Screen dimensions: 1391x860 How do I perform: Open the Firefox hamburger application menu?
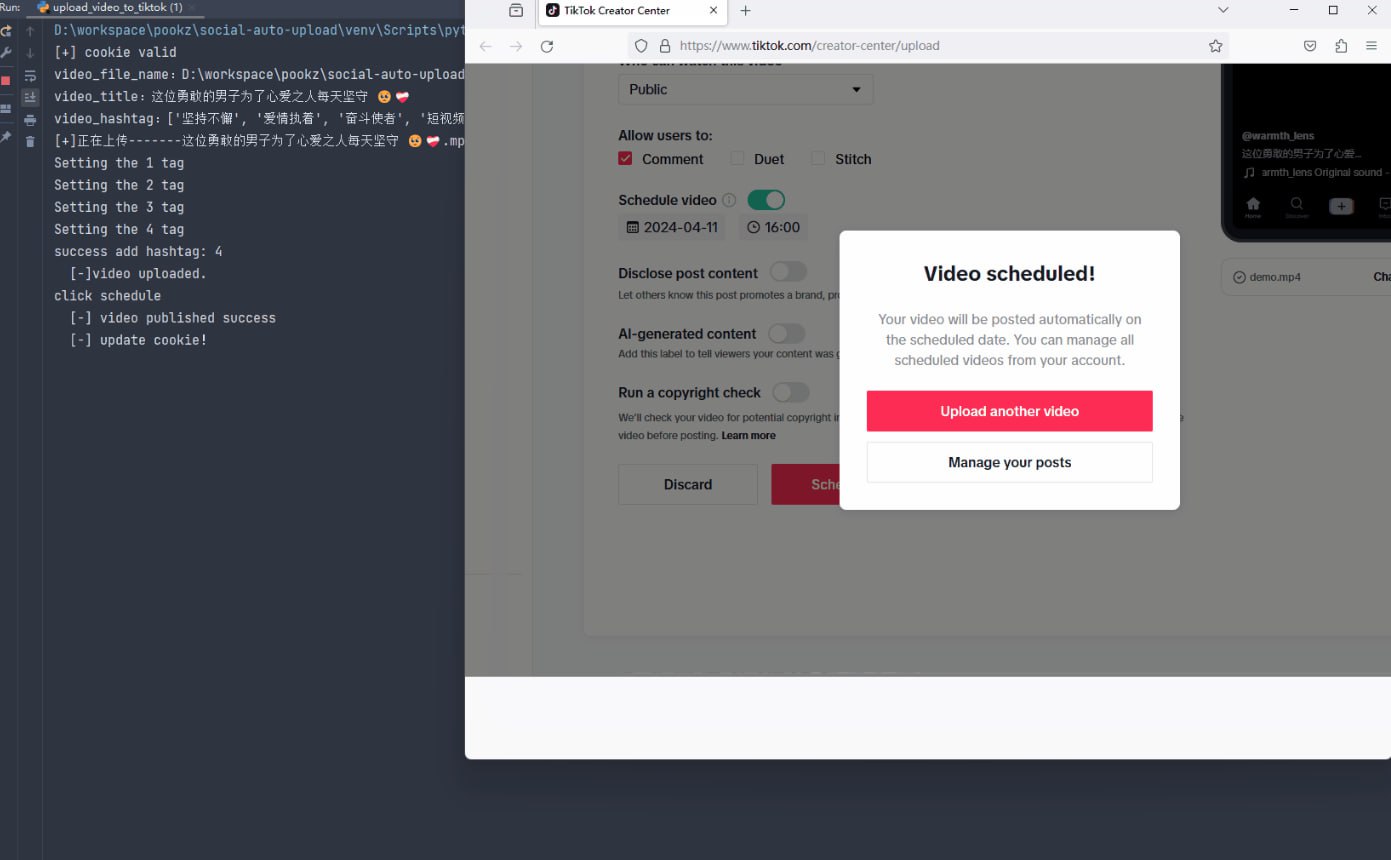(x=1371, y=46)
